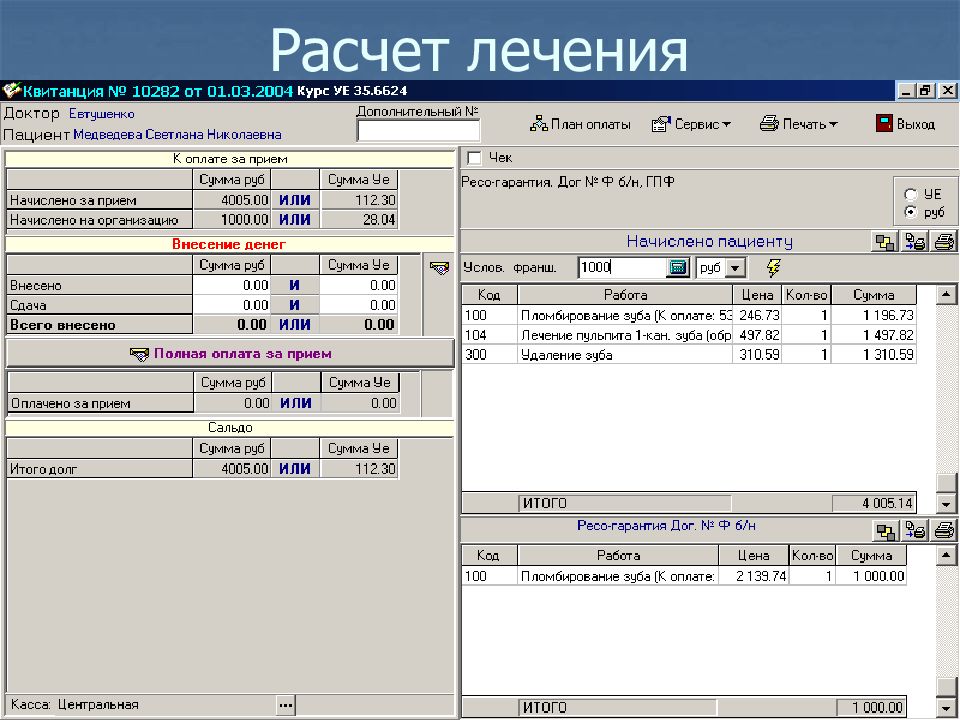Restore the Квитанция window size
This screenshot has width=960, height=720.
pyautogui.click(x=926, y=91)
